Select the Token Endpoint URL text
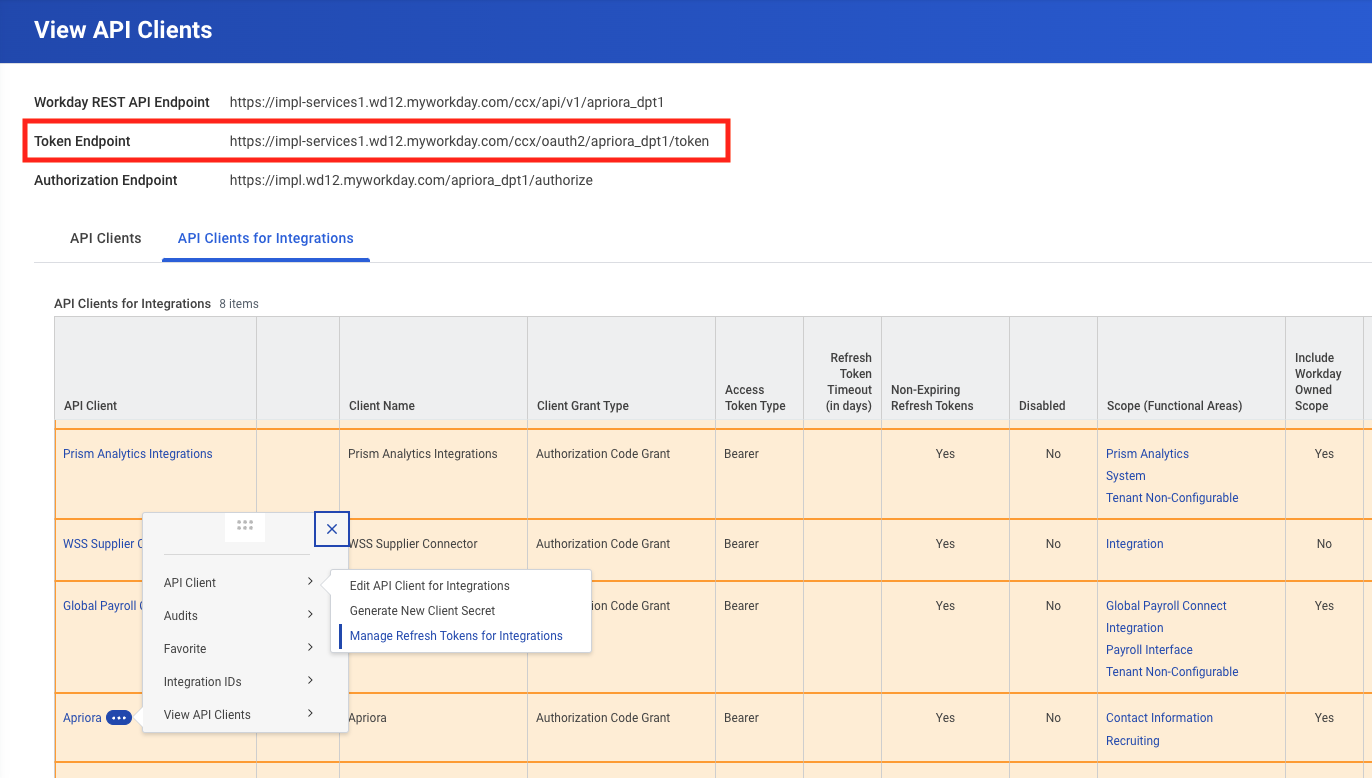The height and width of the screenshot is (778, 1372). click(x=469, y=141)
